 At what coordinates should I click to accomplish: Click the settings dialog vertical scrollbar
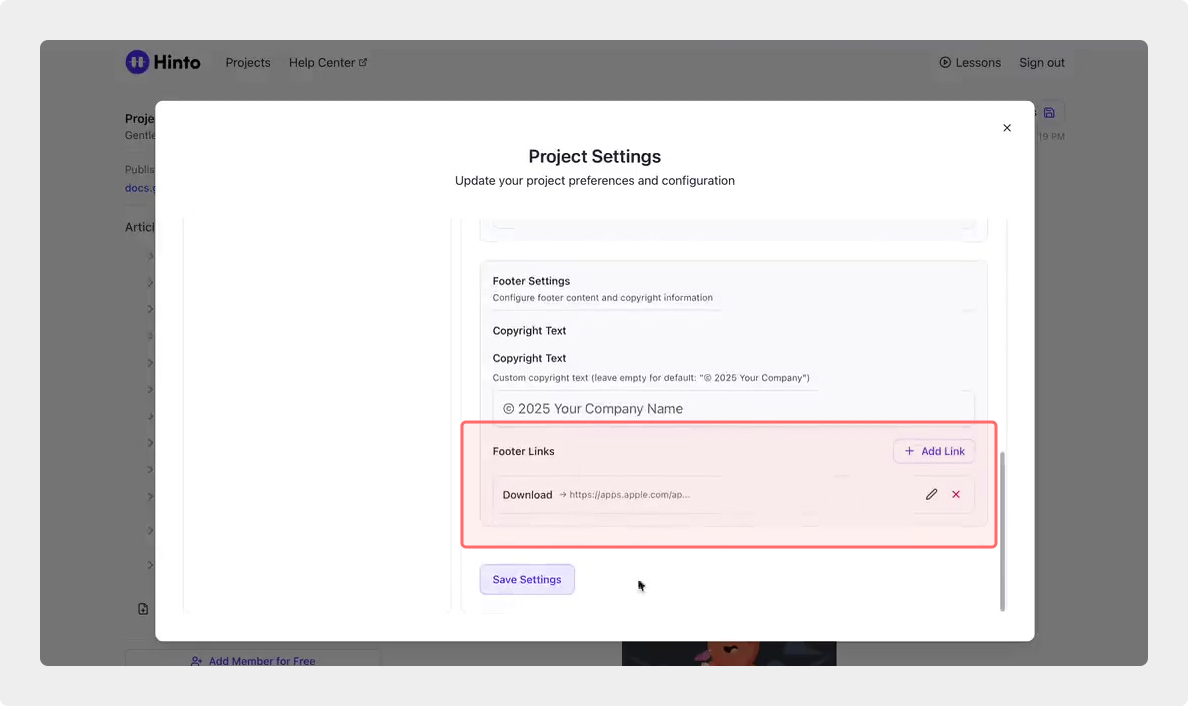coord(1002,528)
